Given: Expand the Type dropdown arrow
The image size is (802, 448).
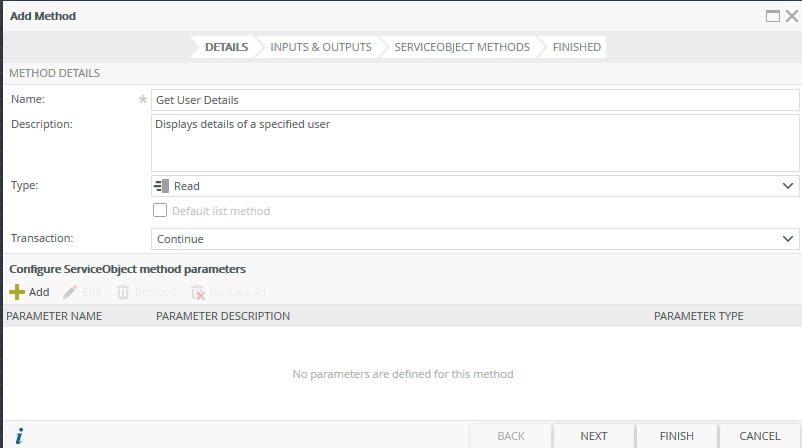Looking at the screenshot, I should click(787, 186).
